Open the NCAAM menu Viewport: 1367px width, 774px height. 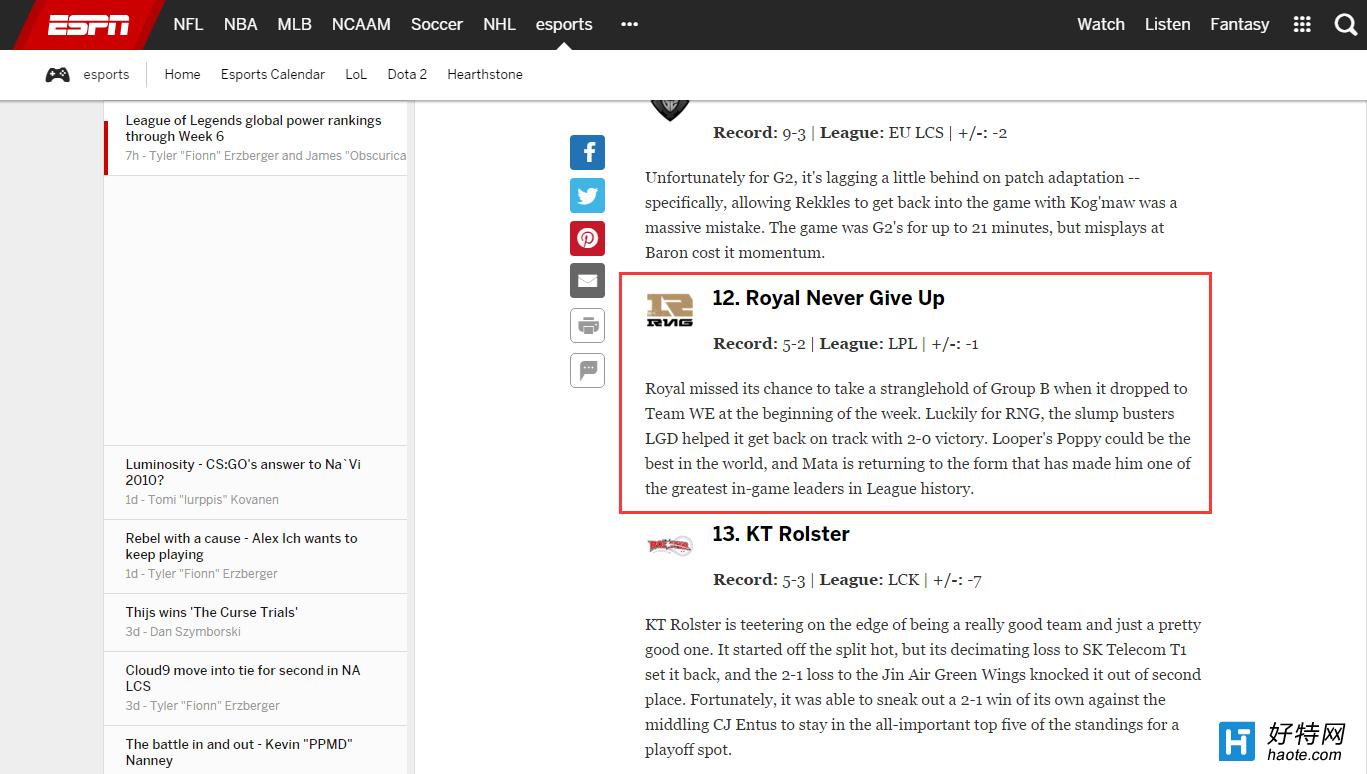tap(361, 24)
